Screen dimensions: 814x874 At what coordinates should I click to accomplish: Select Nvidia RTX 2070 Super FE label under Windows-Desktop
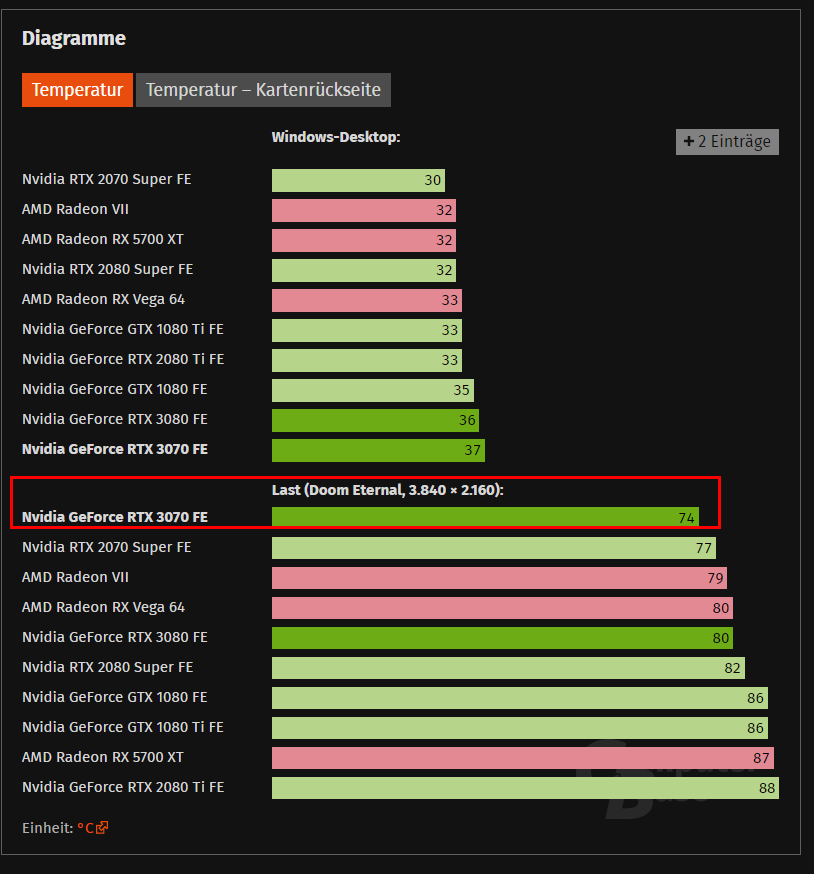click(x=106, y=179)
